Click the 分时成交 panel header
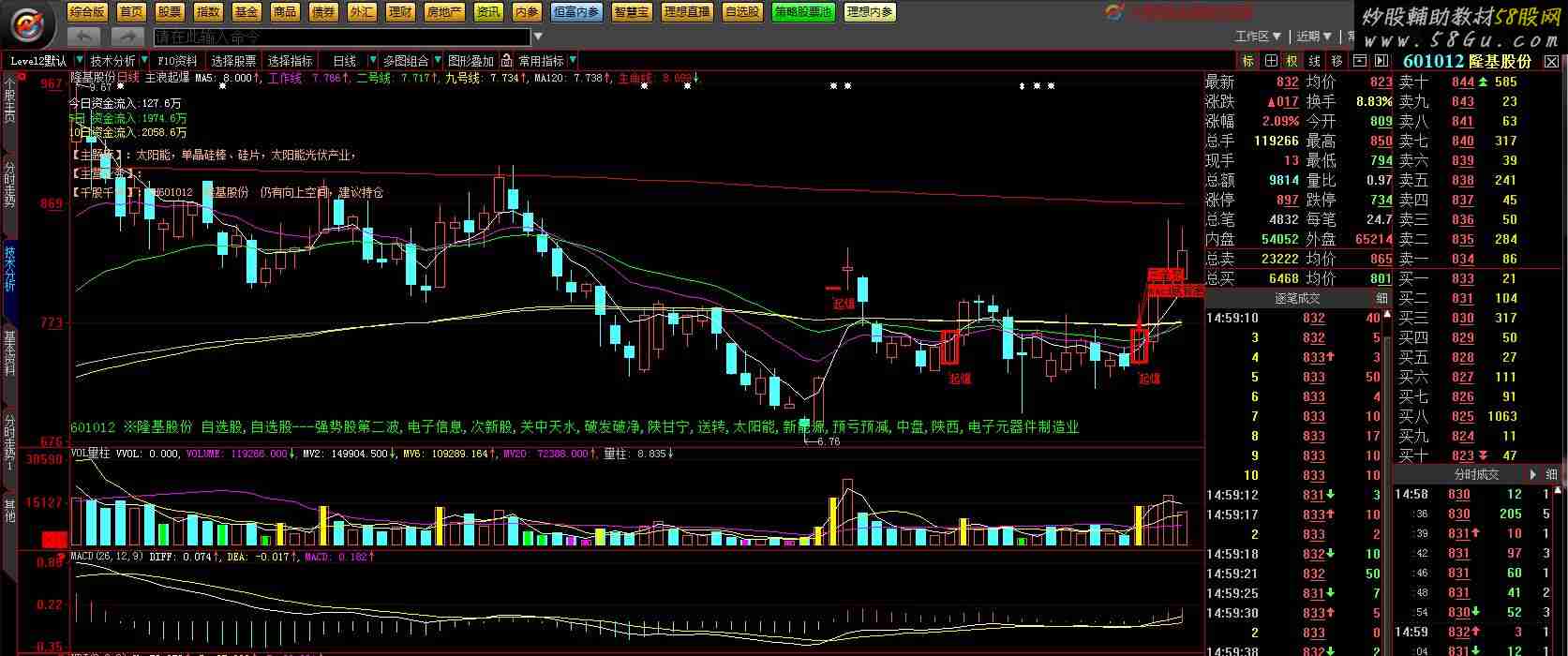This screenshot has width=1568, height=656. 1476,474
